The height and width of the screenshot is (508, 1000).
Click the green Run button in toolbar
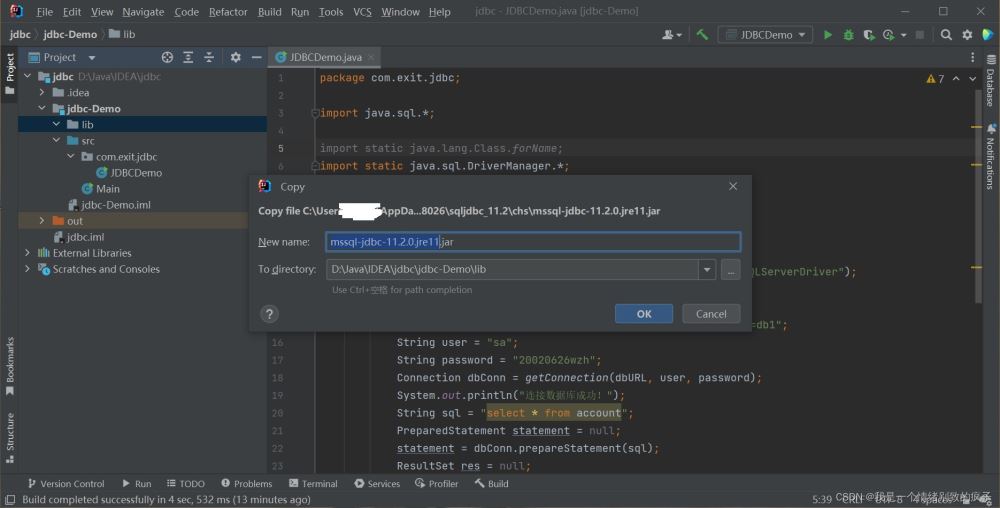[x=827, y=35]
